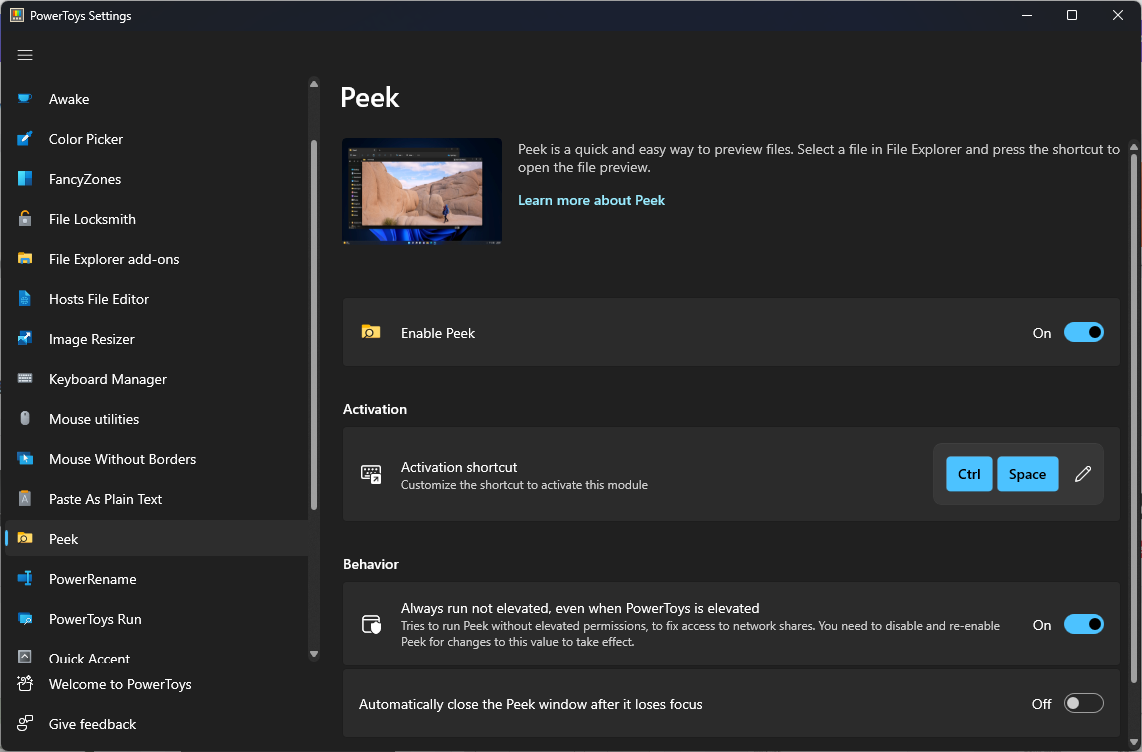This screenshot has width=1142, height=752.
Task: Select the Color Picker module icon
Action: [25, 139]
